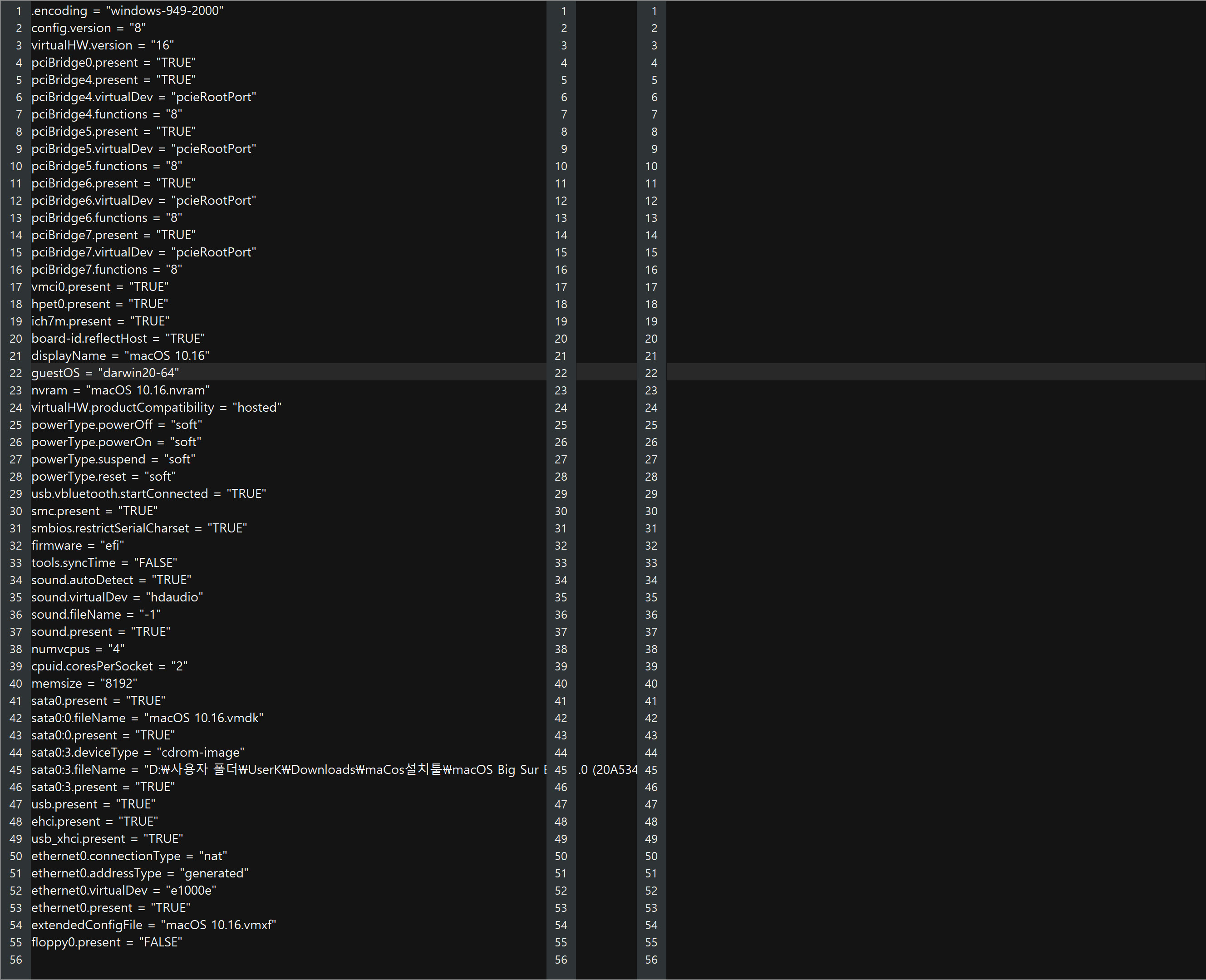The height and width of the screenshot is (980, 1206).
Task: Click firmware = "efi" line
Action: 77,546
